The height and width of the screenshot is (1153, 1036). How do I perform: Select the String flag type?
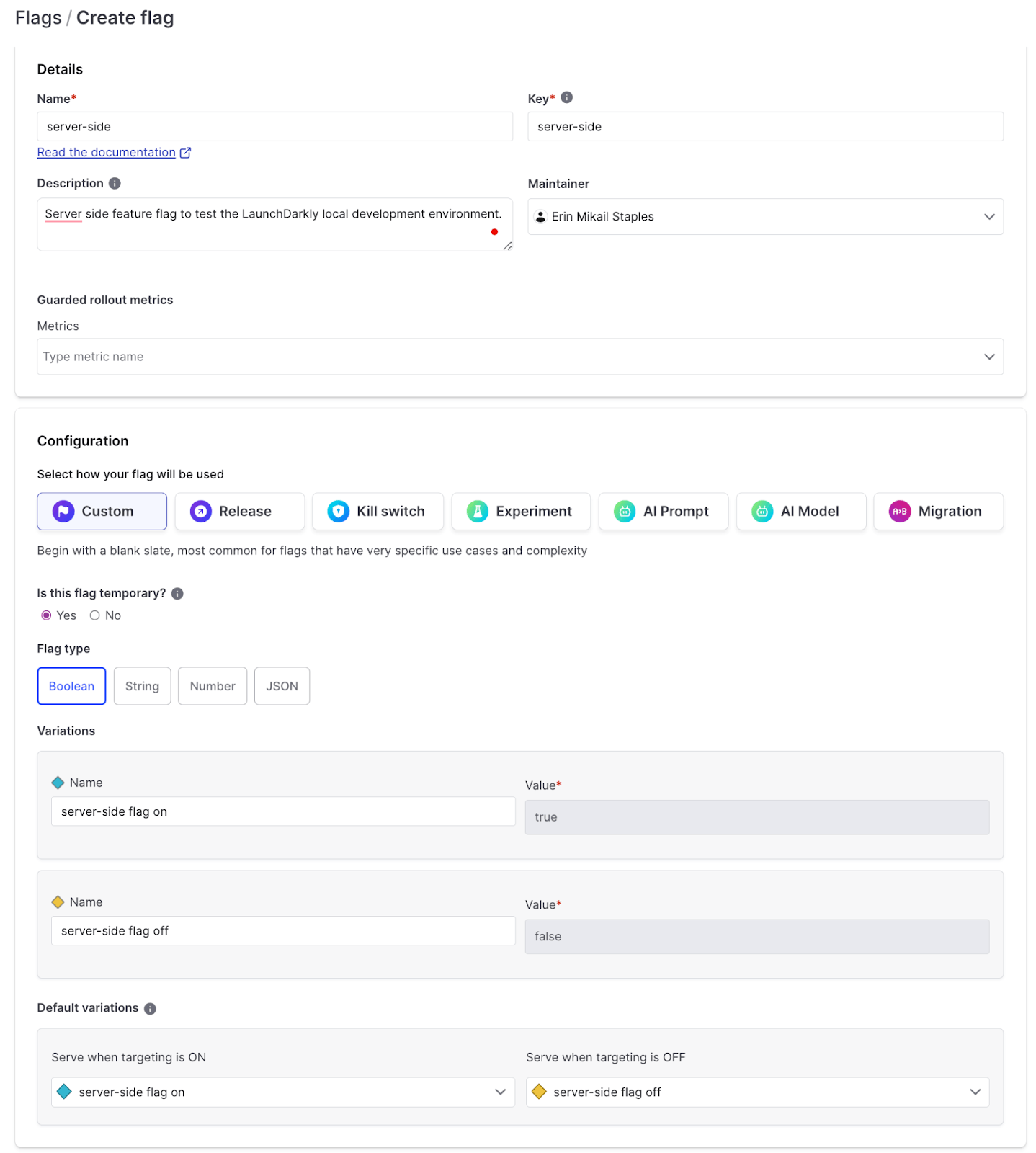[142, 686]
